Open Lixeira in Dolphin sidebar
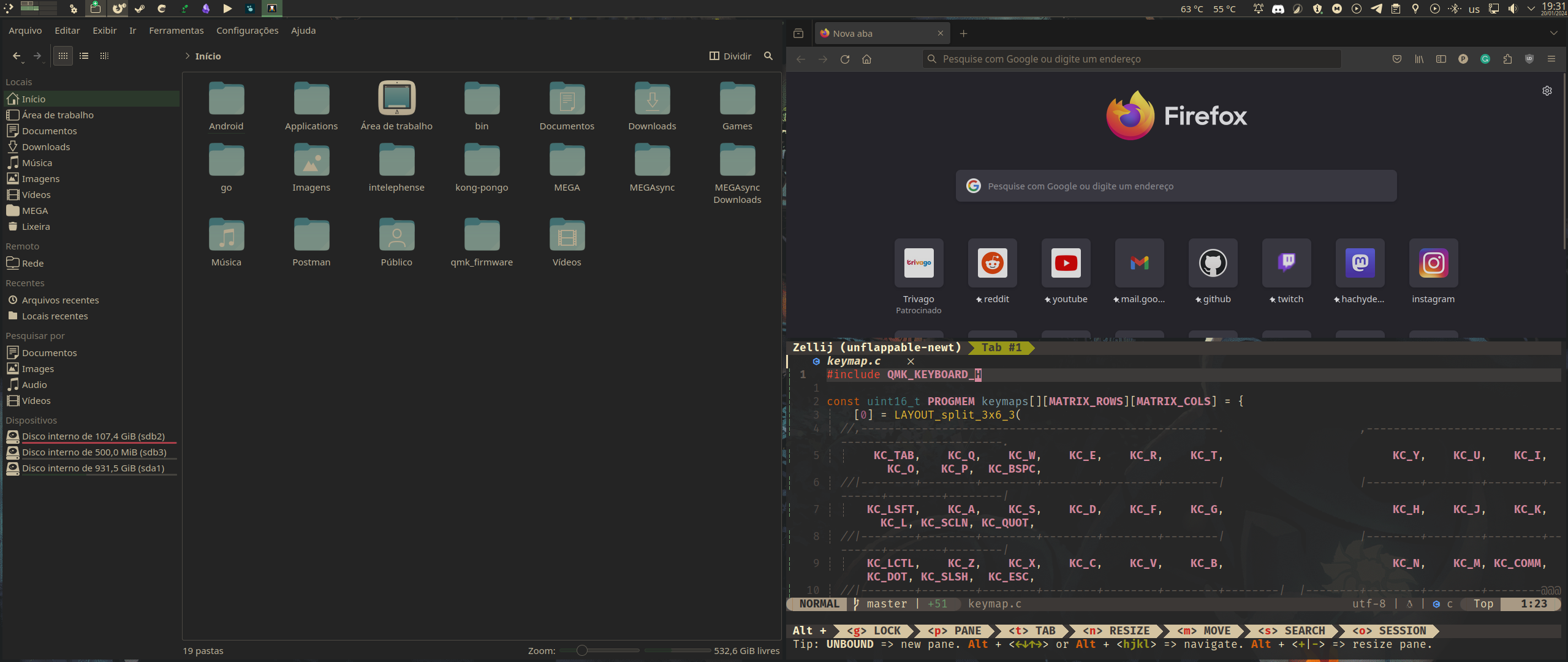Image resolution: width=1568 pixels, height=662 pixels. point(92,226)
